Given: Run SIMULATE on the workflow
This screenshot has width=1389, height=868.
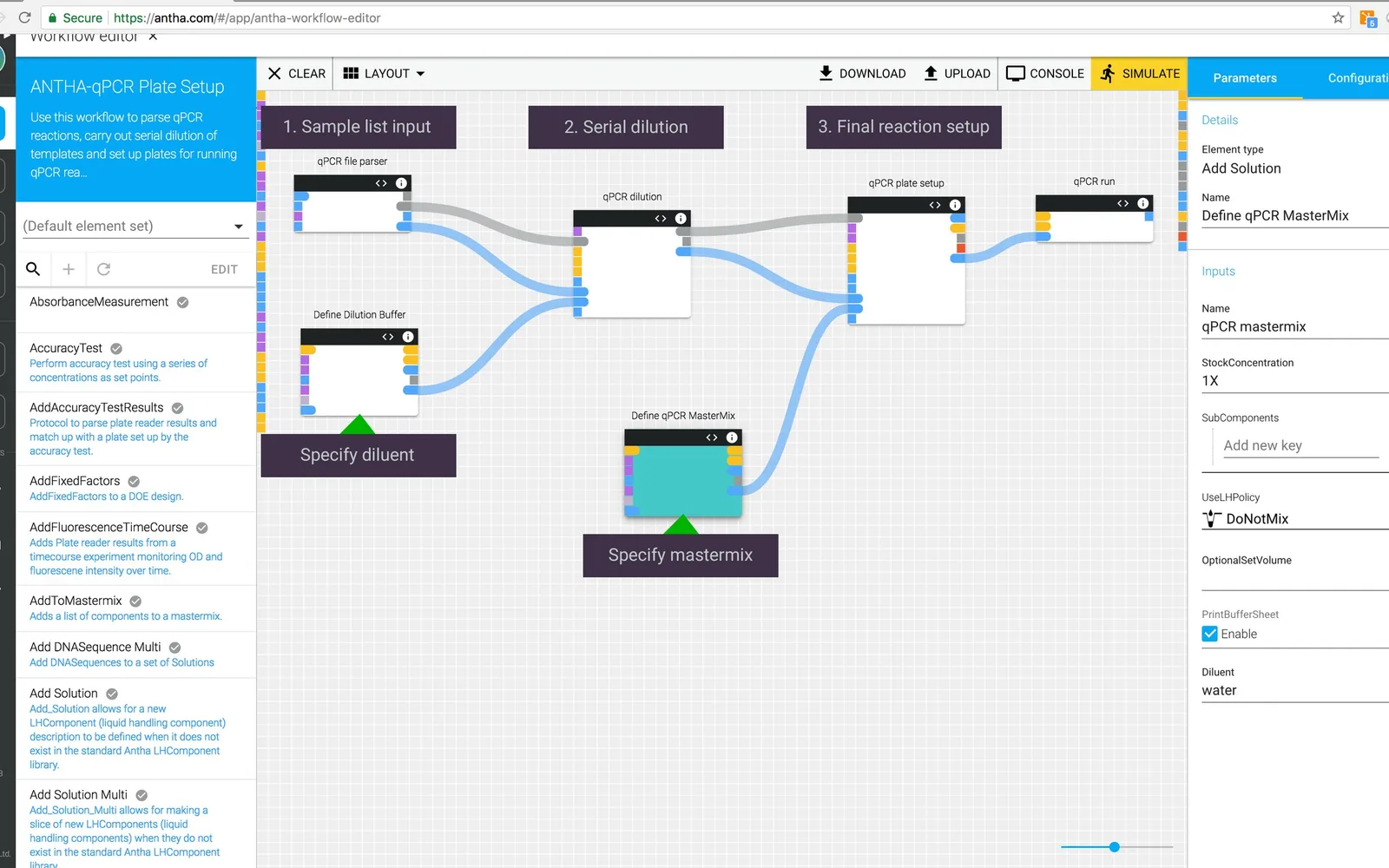Looking at the screenshot, I should pos(1140,74).
